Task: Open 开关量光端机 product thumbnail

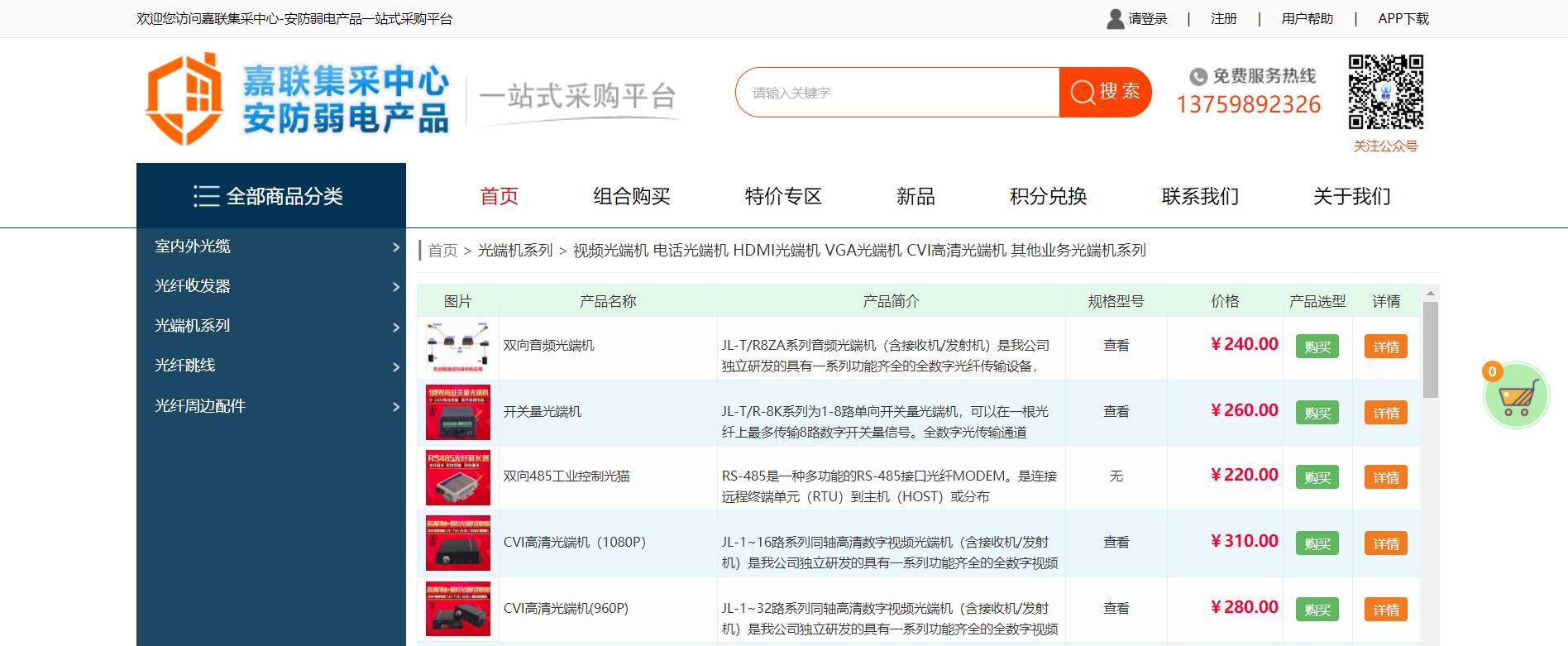Action: point(457,412)
